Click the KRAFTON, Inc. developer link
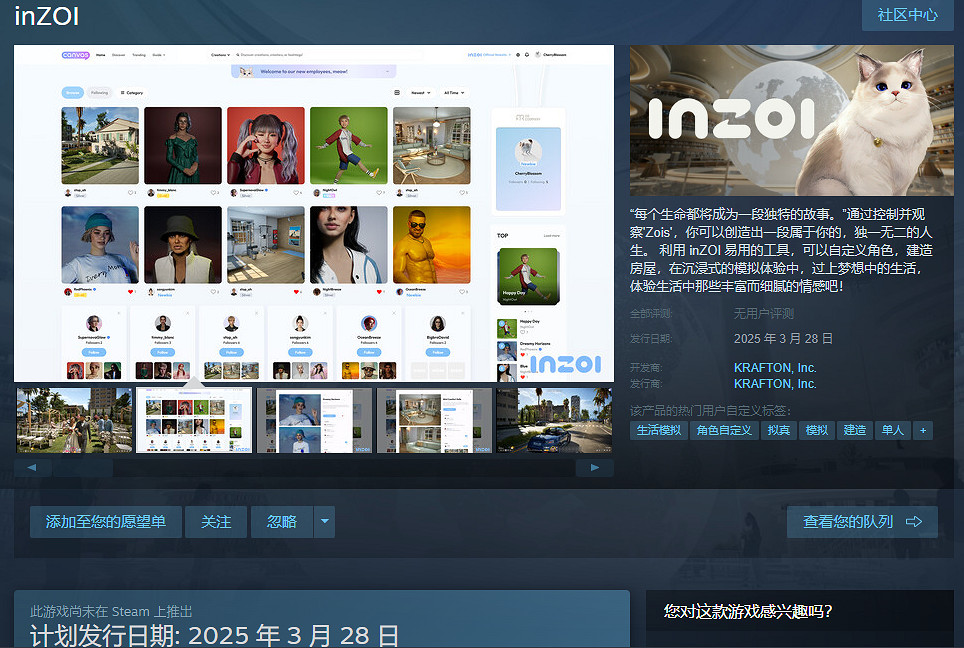The height and width of the screenshot is (648, 964). pyautogui.click(x=773, y=368)
